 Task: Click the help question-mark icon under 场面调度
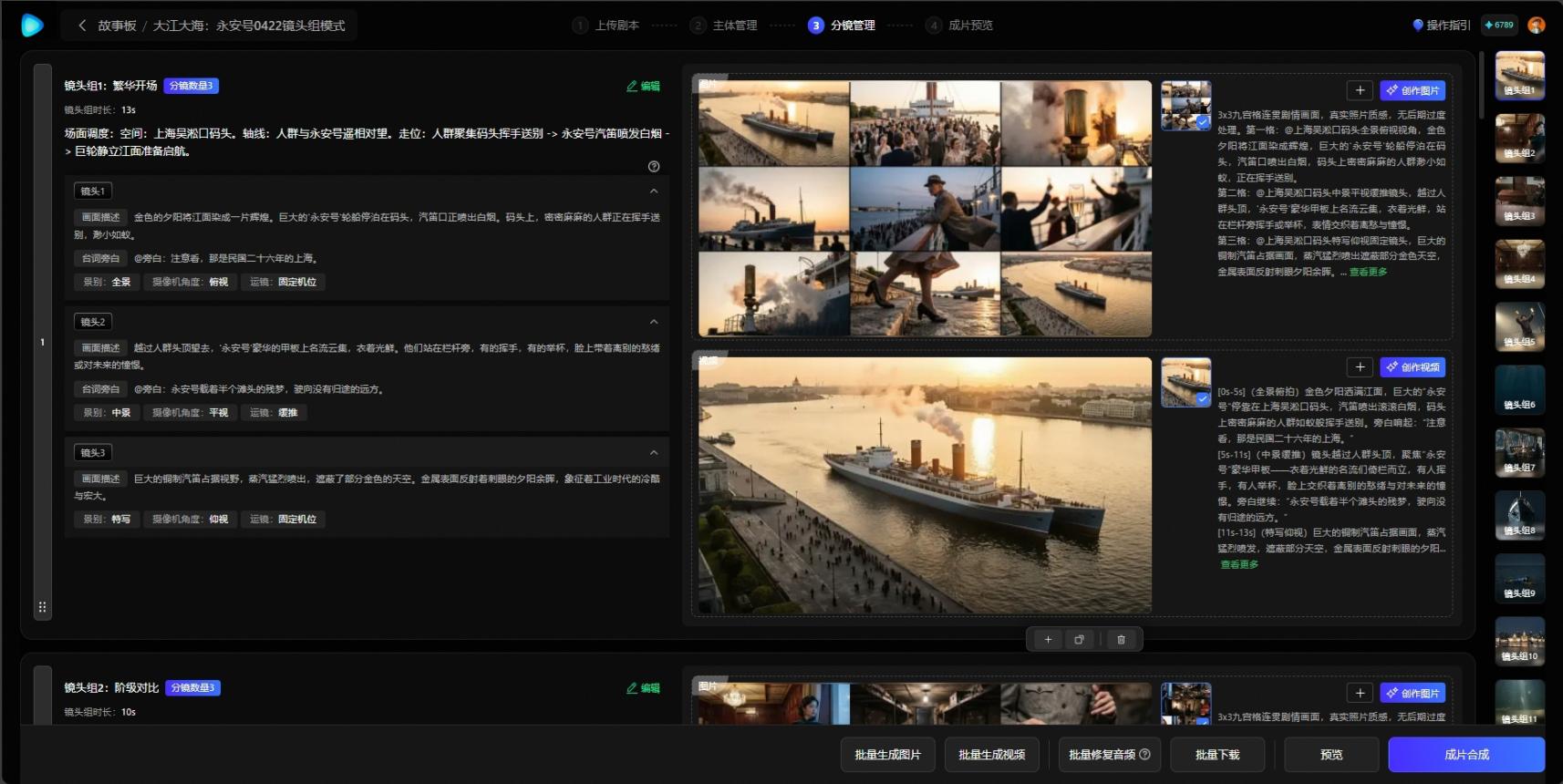(x=654, y=166)
